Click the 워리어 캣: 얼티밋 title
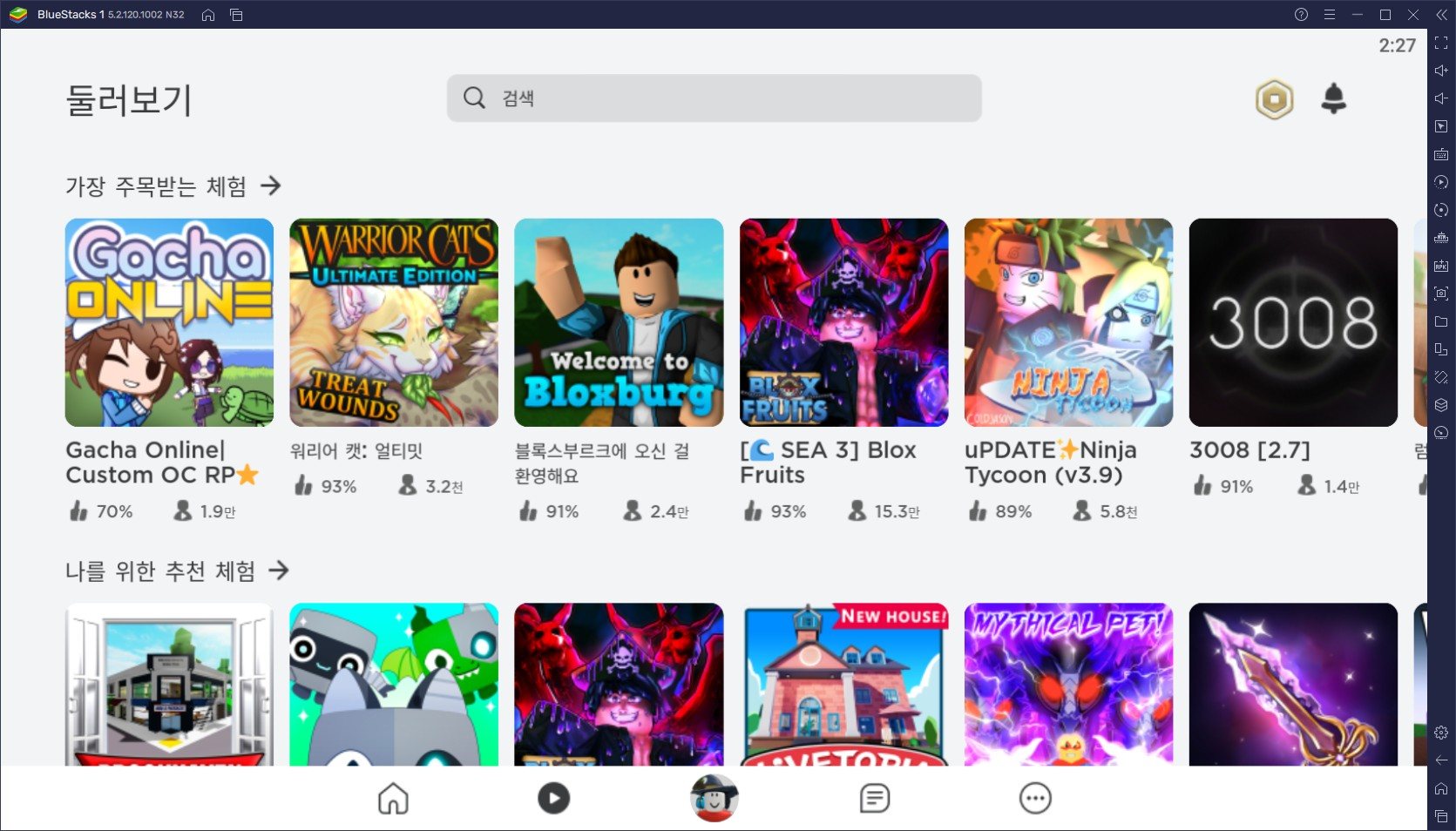This screenshot has width=1456, height=831. tap(356, 450)
